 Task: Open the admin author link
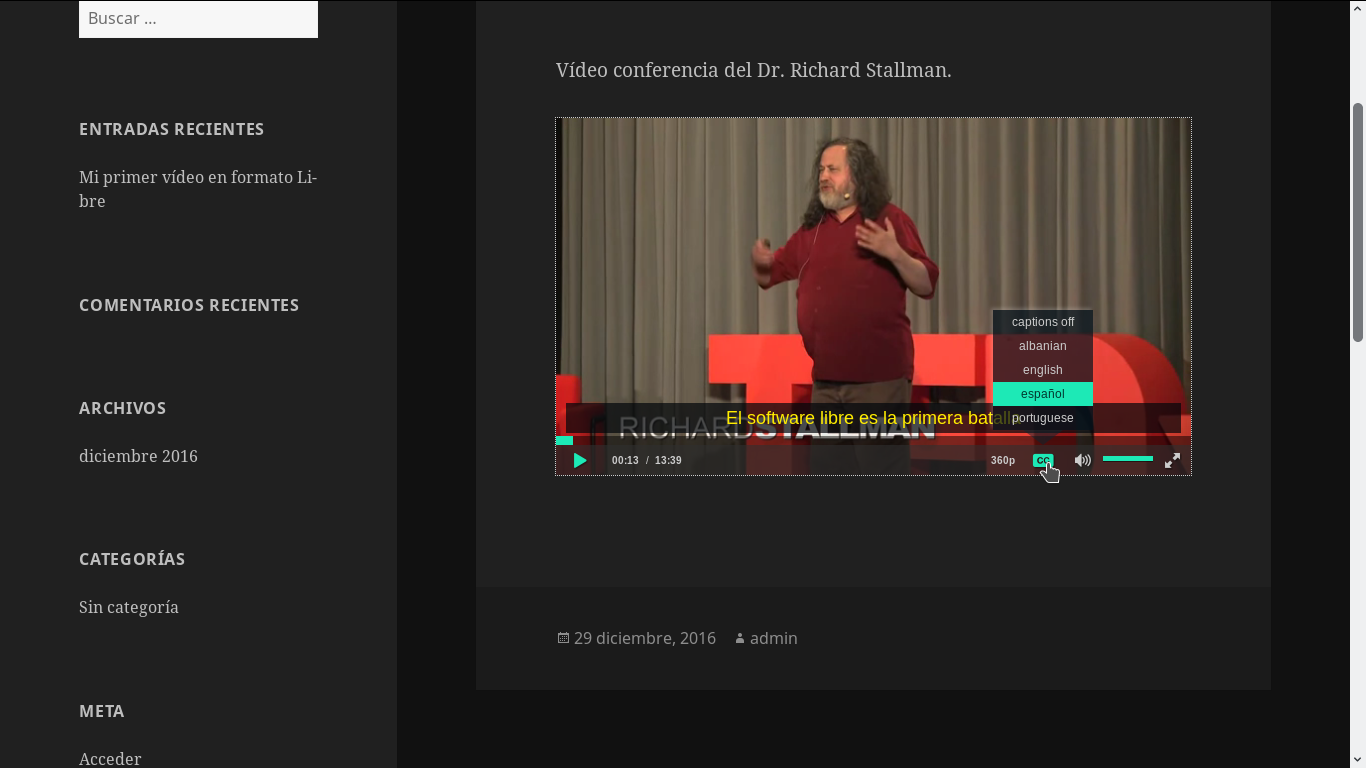click(x=774, y=638)
